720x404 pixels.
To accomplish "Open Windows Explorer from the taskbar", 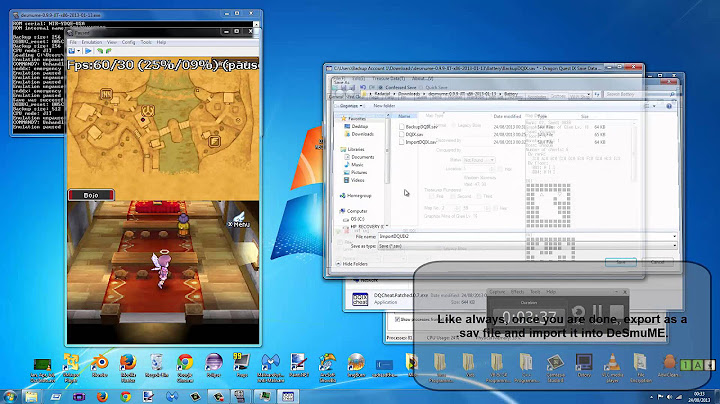I will (x=32, y=396).
